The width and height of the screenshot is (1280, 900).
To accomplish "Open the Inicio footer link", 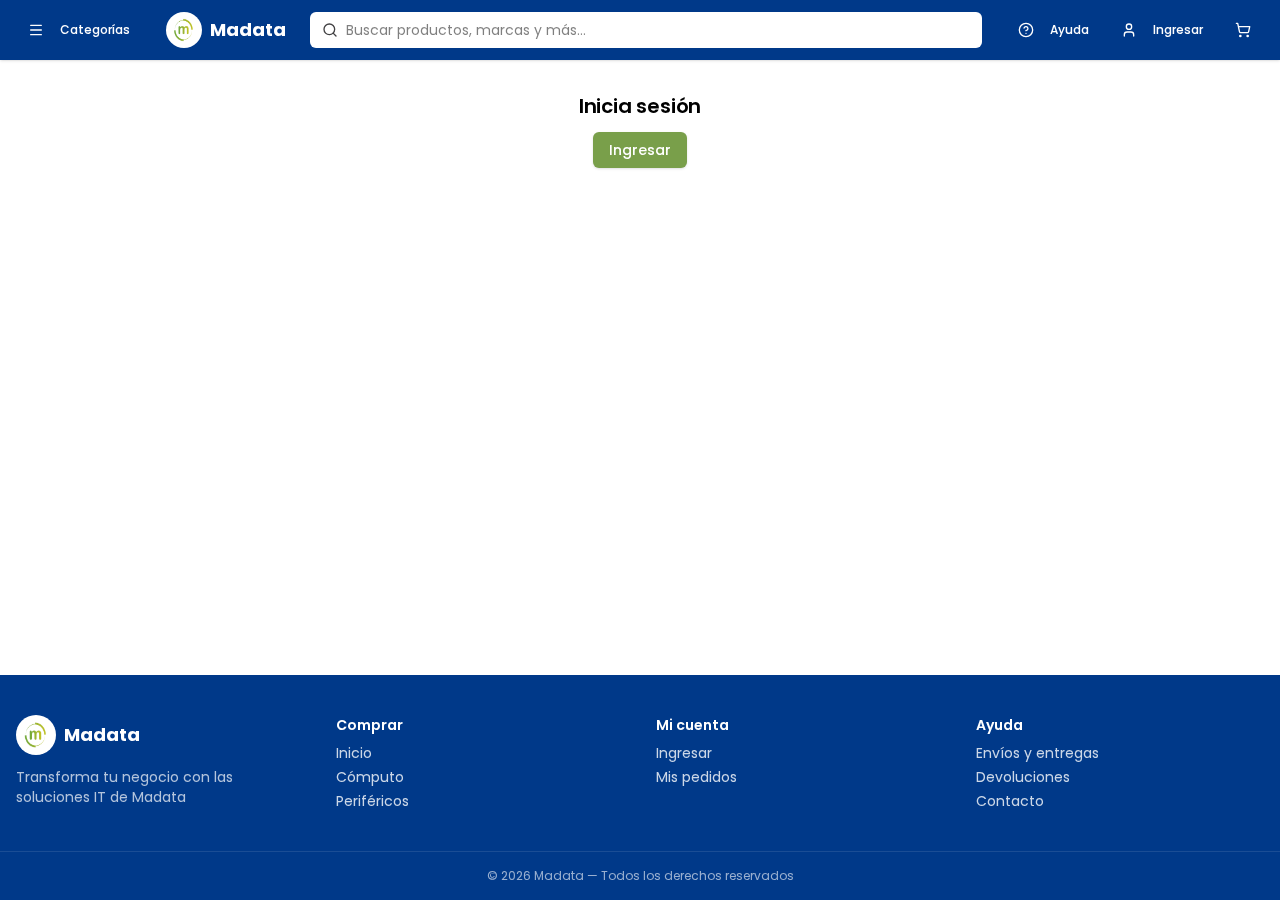I will [x=354, y=753].
